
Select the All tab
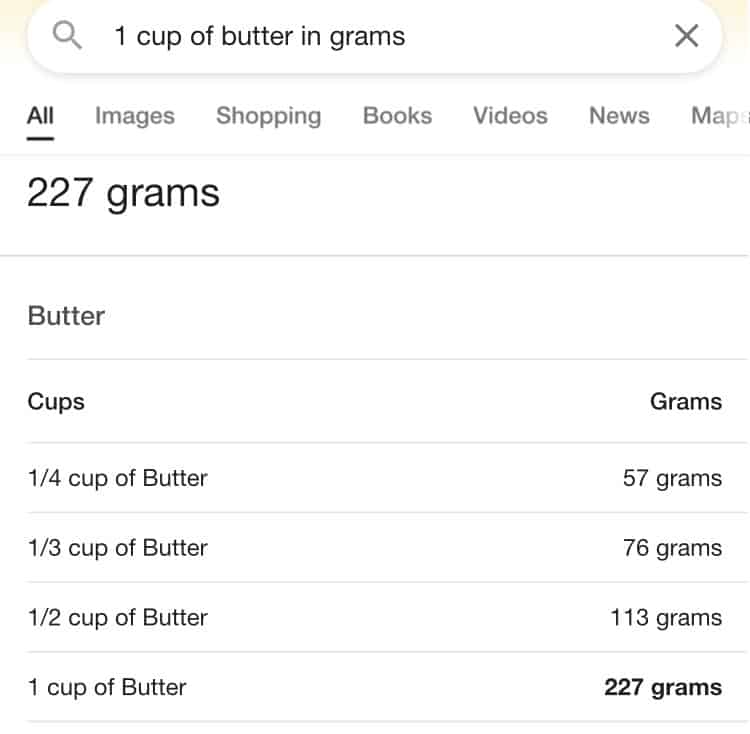tap(40, 116)
